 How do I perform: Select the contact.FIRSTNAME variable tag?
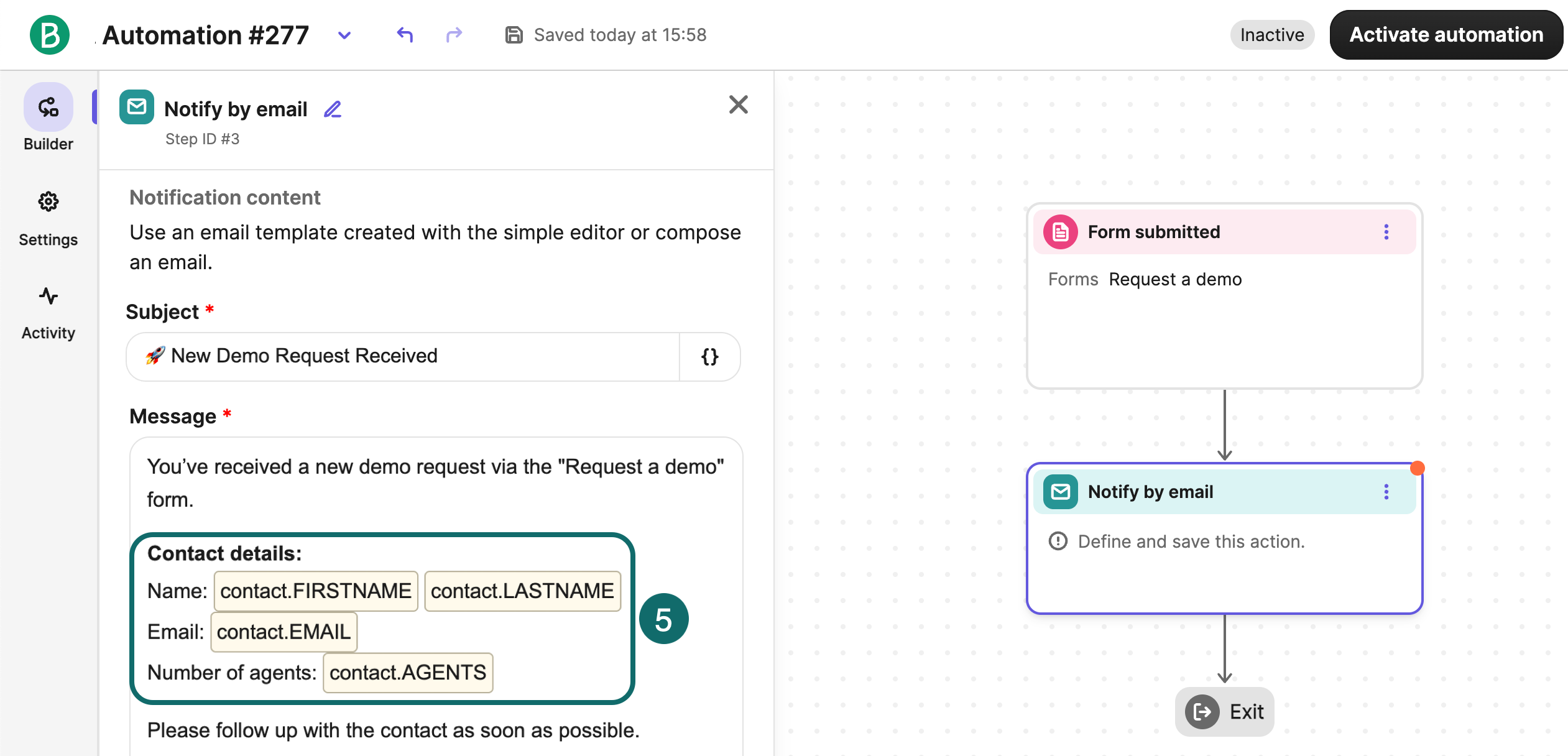coord(316,591)
